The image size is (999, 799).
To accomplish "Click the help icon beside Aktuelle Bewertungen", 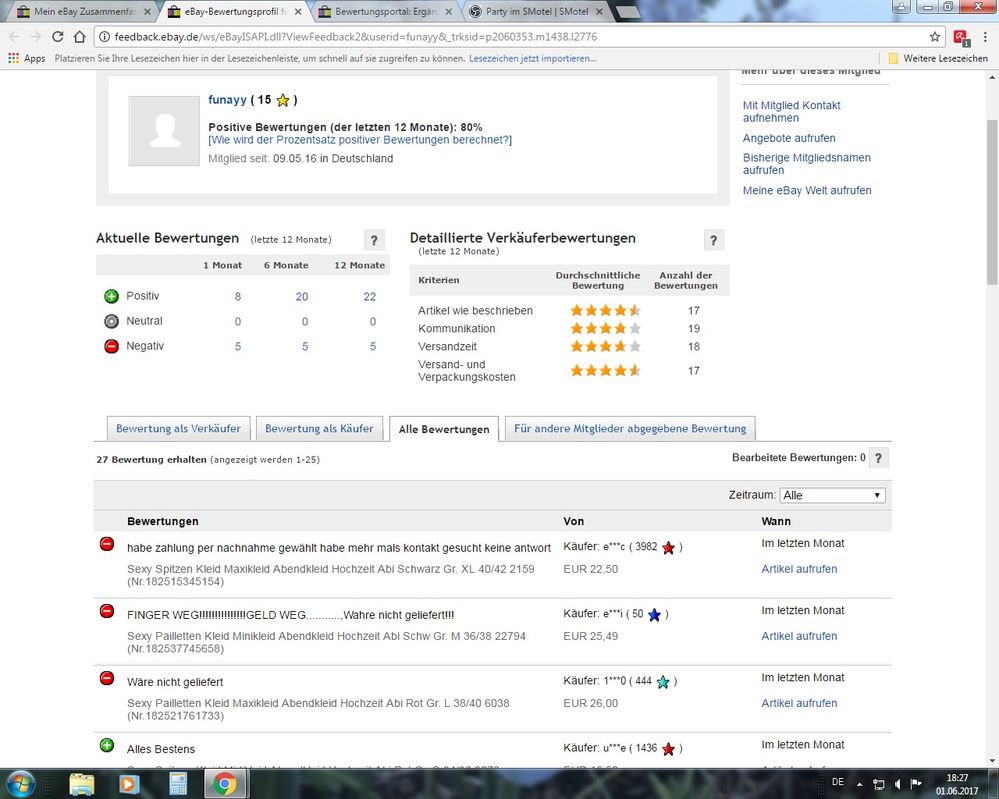I will 373,240.
